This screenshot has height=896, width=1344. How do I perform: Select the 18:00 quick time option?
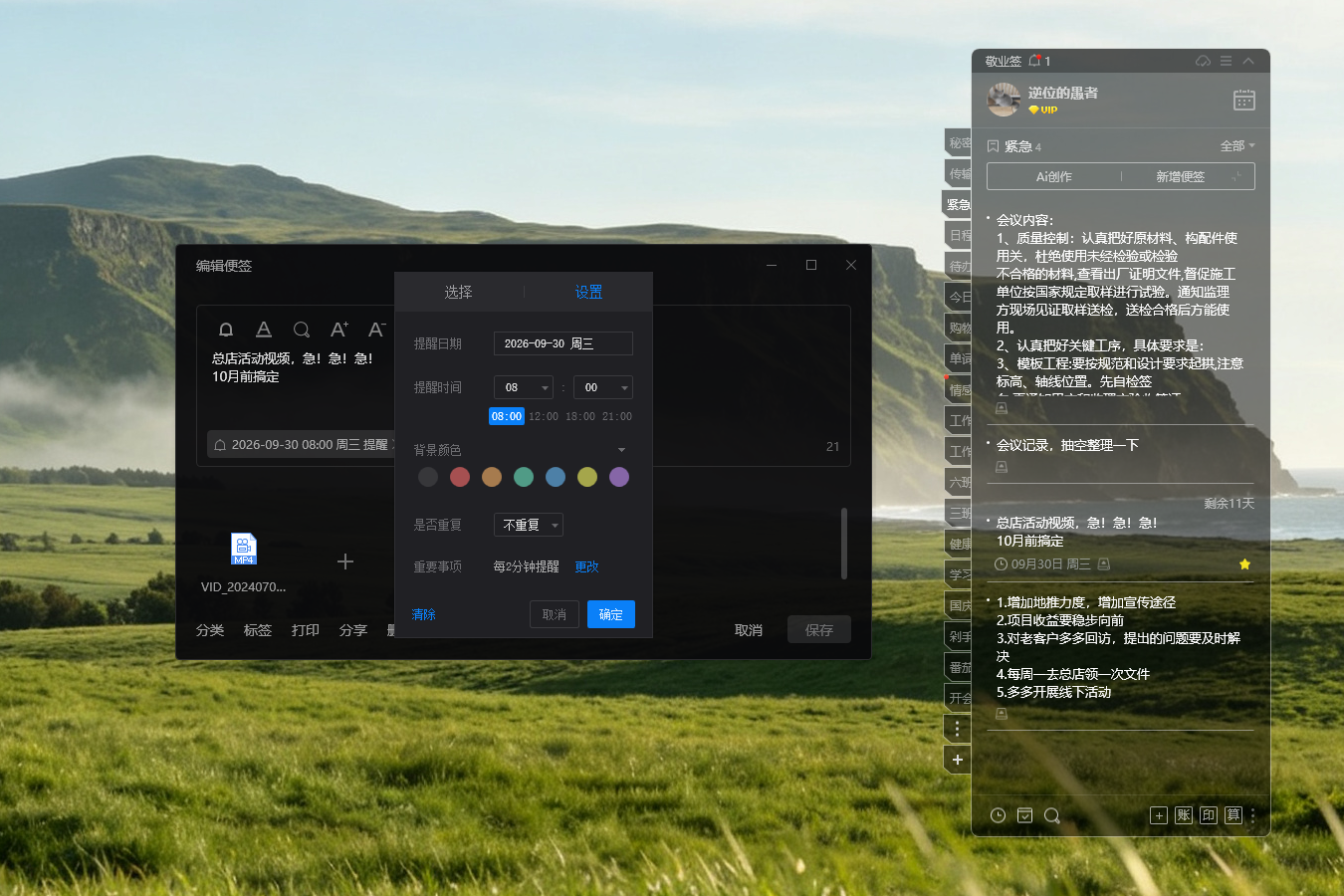point(580,416)
